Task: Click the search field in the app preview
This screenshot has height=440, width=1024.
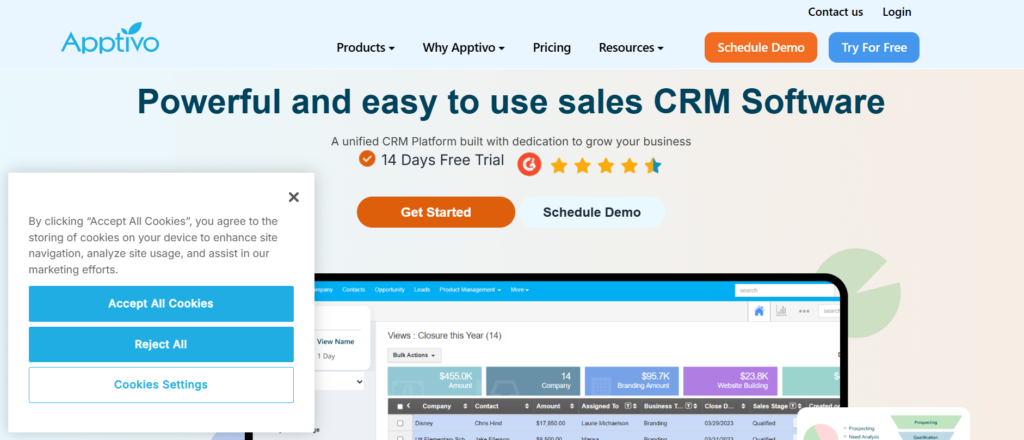Action: pos(785,290)
